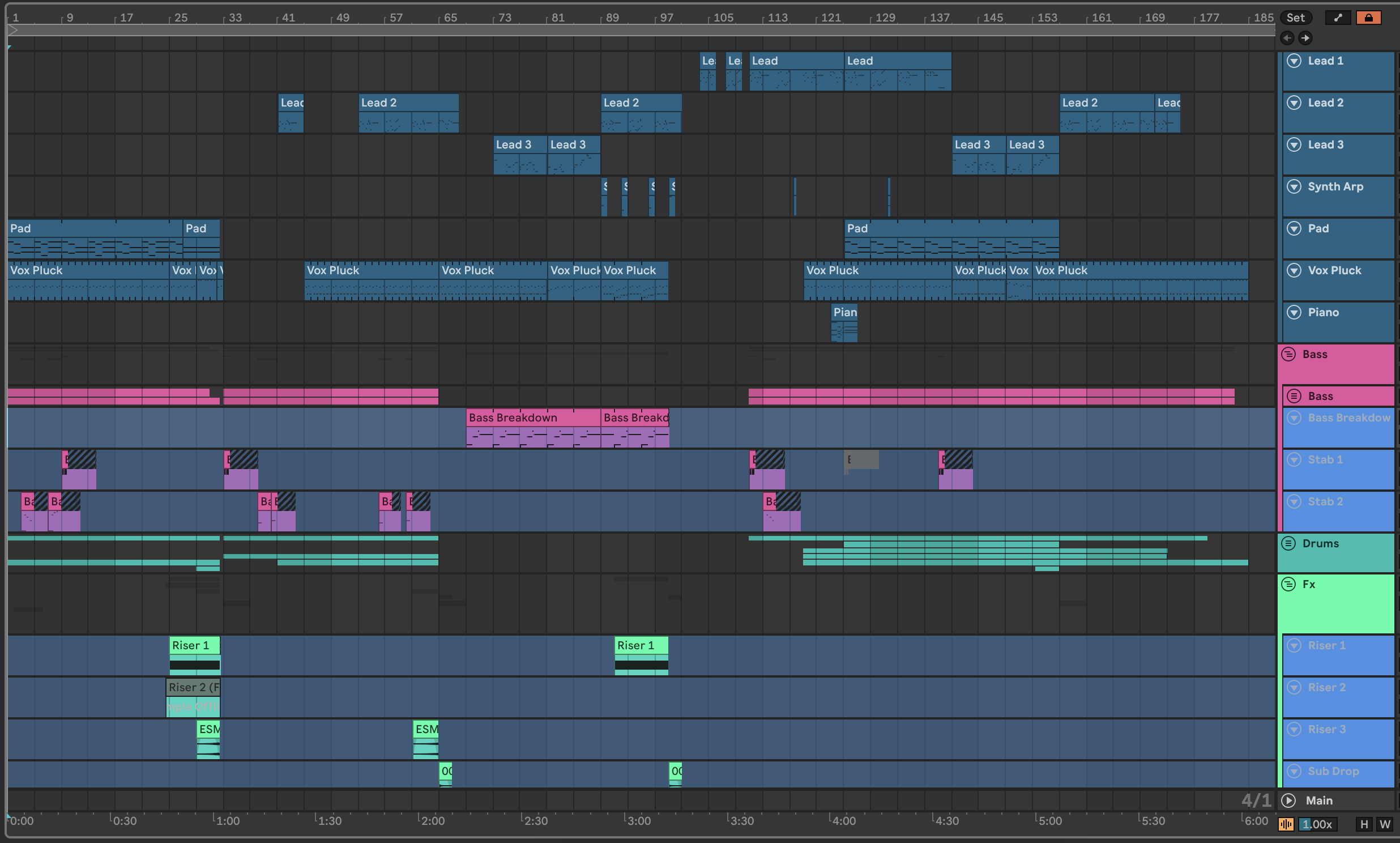Unfold the Lead 2 track
The height and width of the screenshot is (843, 1400).
click(x=1294, y=103)
